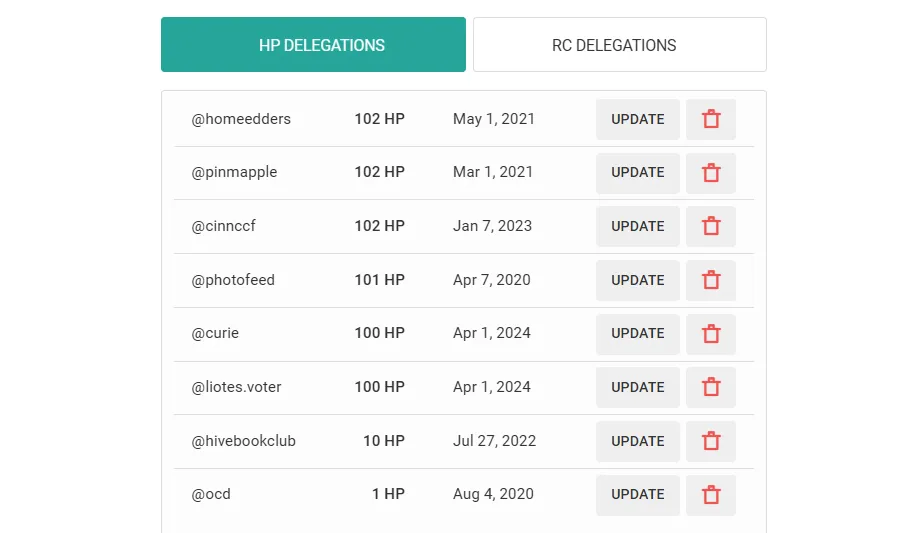Remove the @curie delegation with trash icon
900x533 pixels.
[x=711, y=334]
